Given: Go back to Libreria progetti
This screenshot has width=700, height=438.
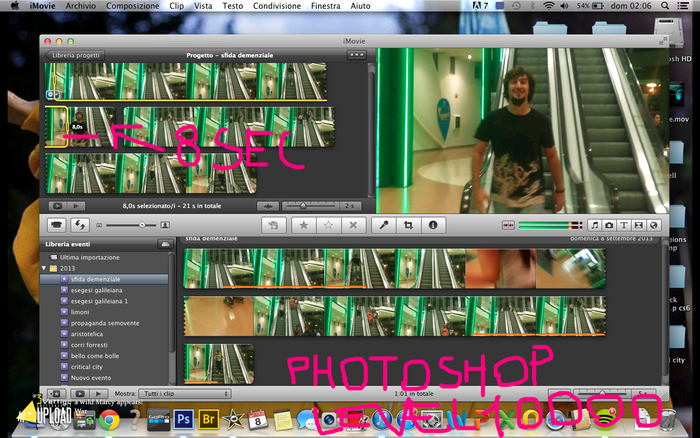Looking at the screenshot, I should [x=75, y=55].
